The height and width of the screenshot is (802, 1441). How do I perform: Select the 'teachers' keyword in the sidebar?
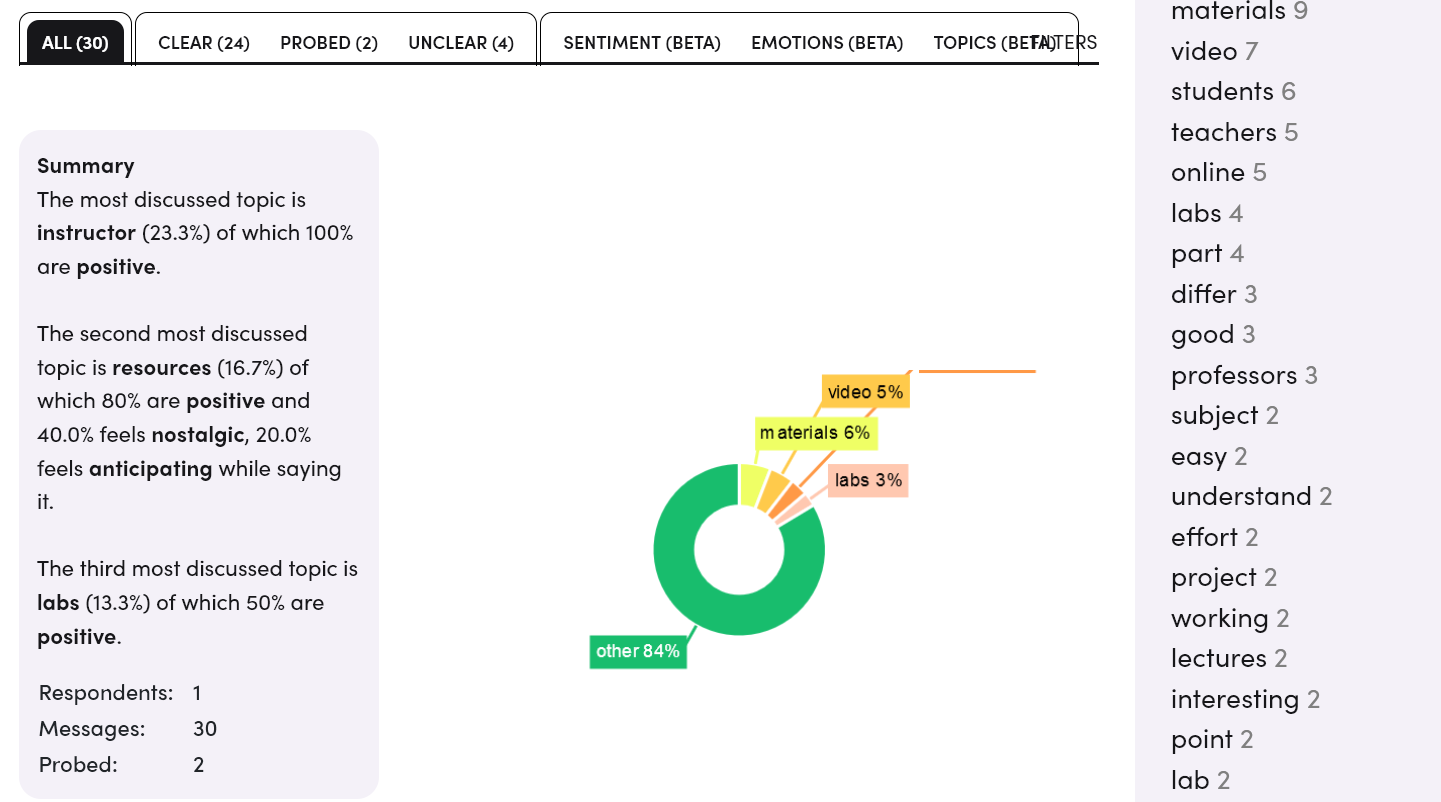click(1223, 132)
